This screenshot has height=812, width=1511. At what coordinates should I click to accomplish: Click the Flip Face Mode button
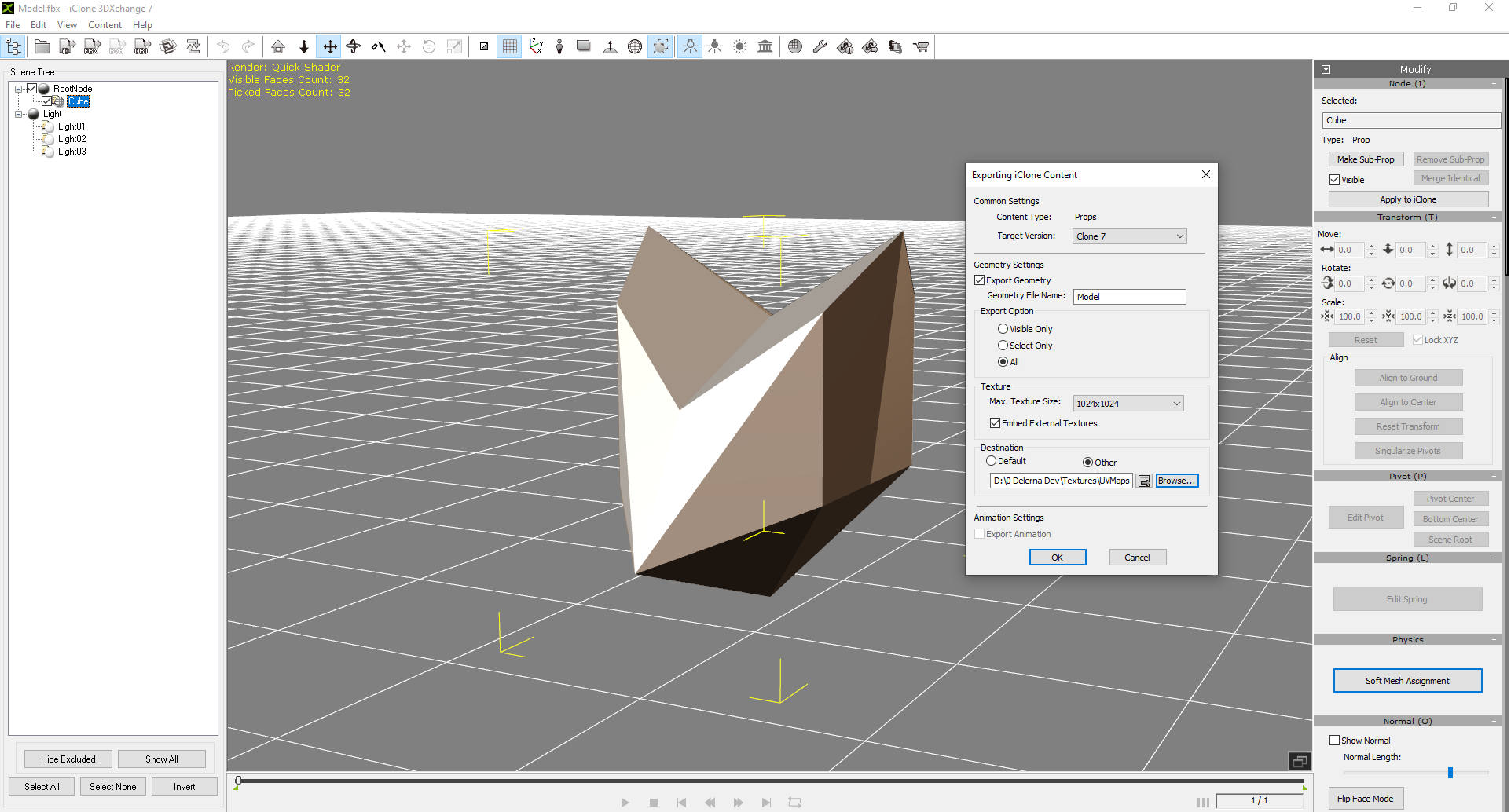[x=1366, y=799]
